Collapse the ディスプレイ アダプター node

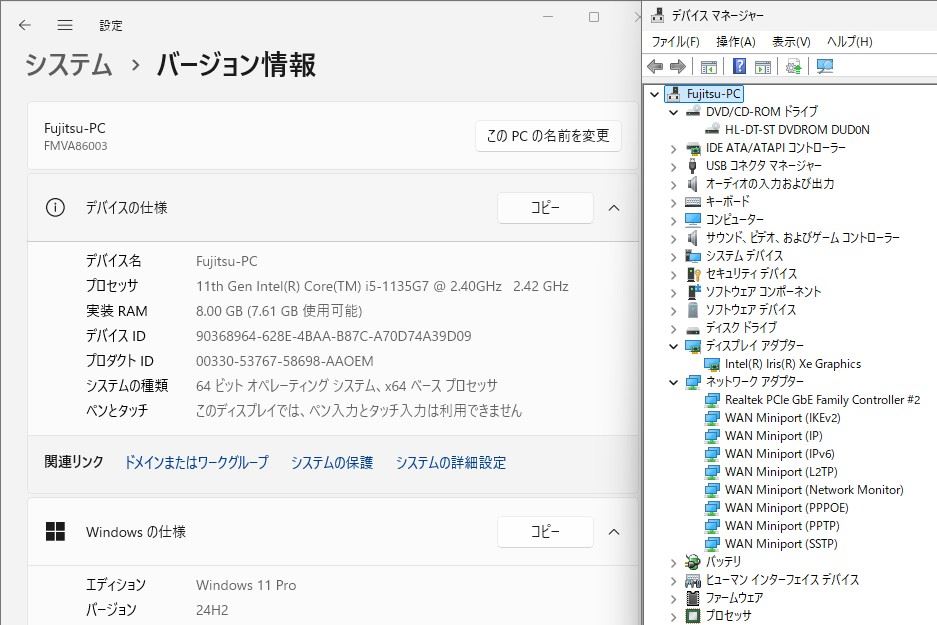(x=673, y=346)
